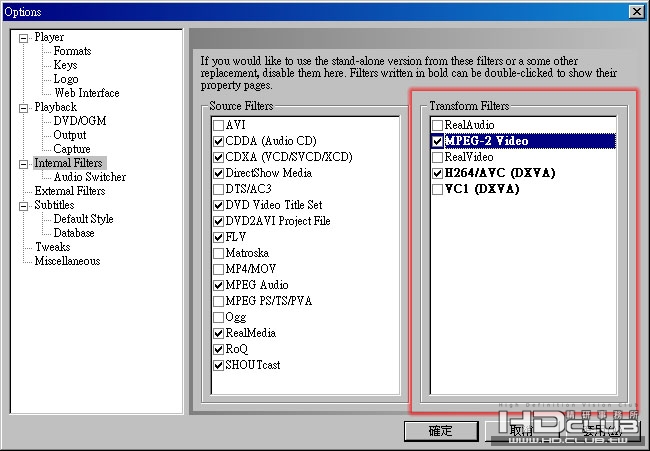Screen dimensions: 650x451
Task: Open the Capture settings page
Action: point(72,149)
